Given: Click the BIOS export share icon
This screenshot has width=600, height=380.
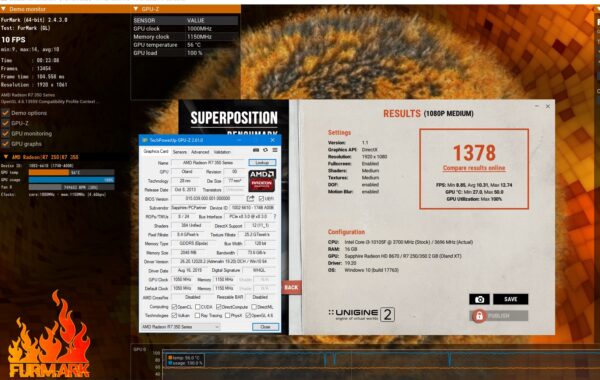Looking at the screenshot, I should (x=250, y=198).
